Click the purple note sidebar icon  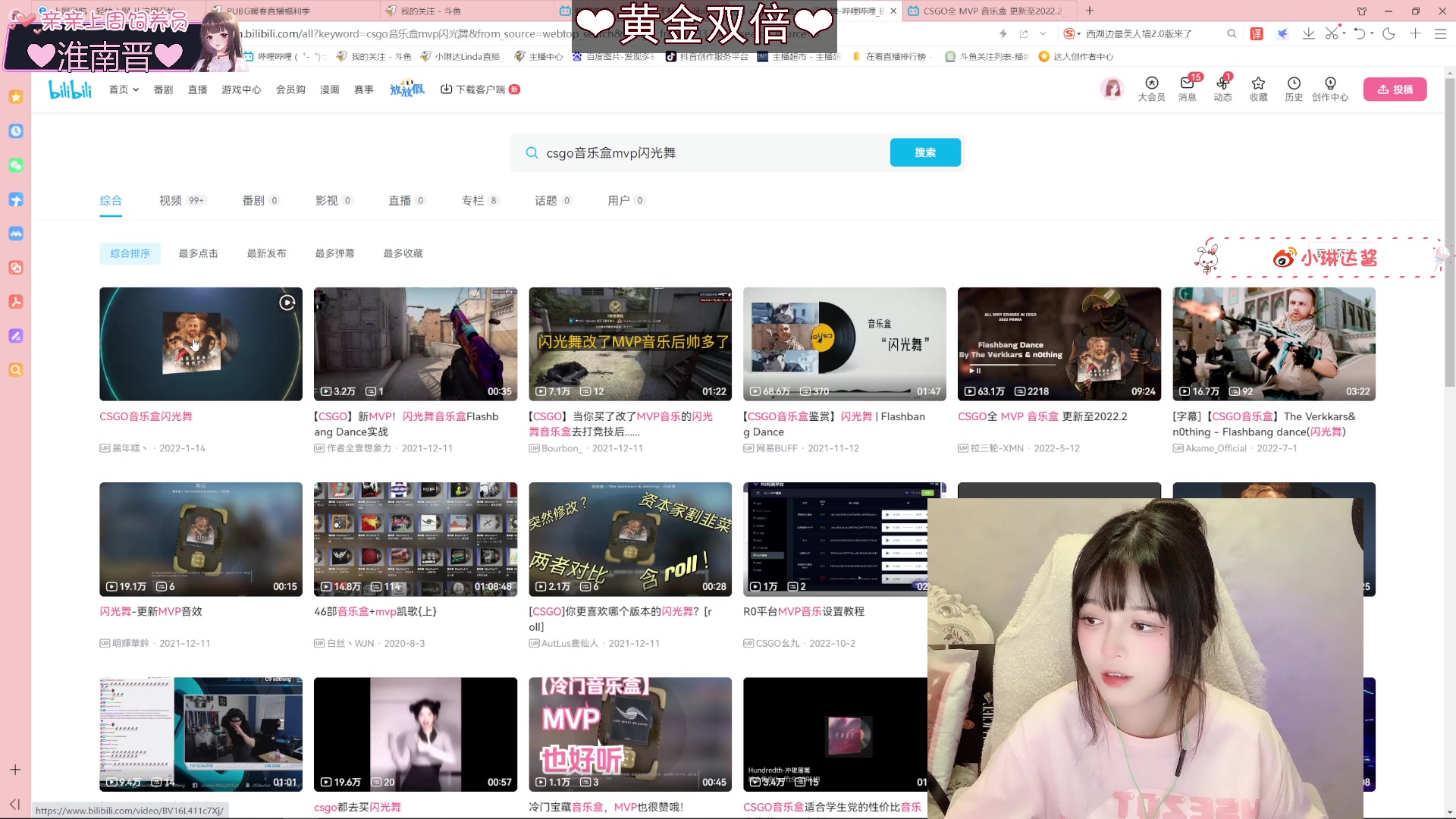(x=15, y=336)
